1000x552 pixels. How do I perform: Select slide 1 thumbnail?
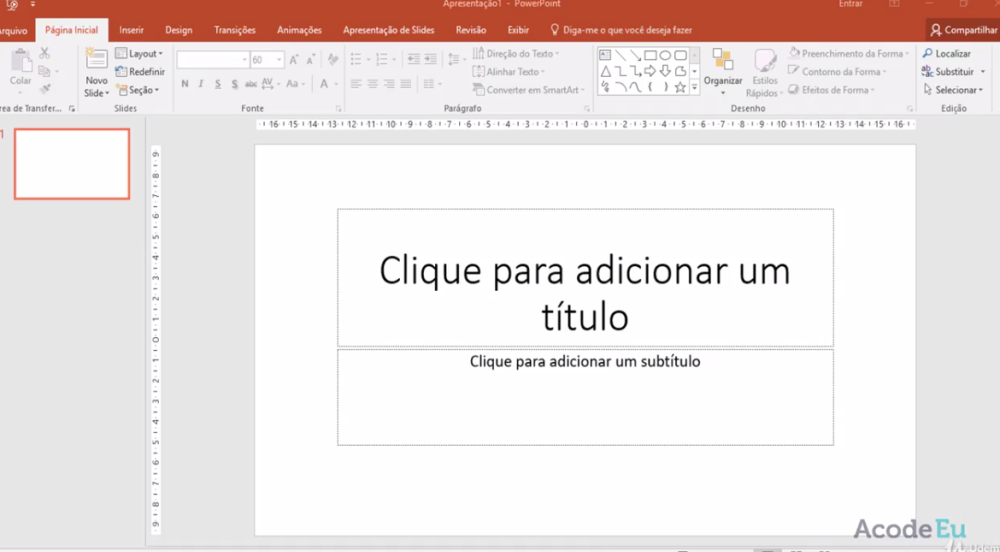72,164
